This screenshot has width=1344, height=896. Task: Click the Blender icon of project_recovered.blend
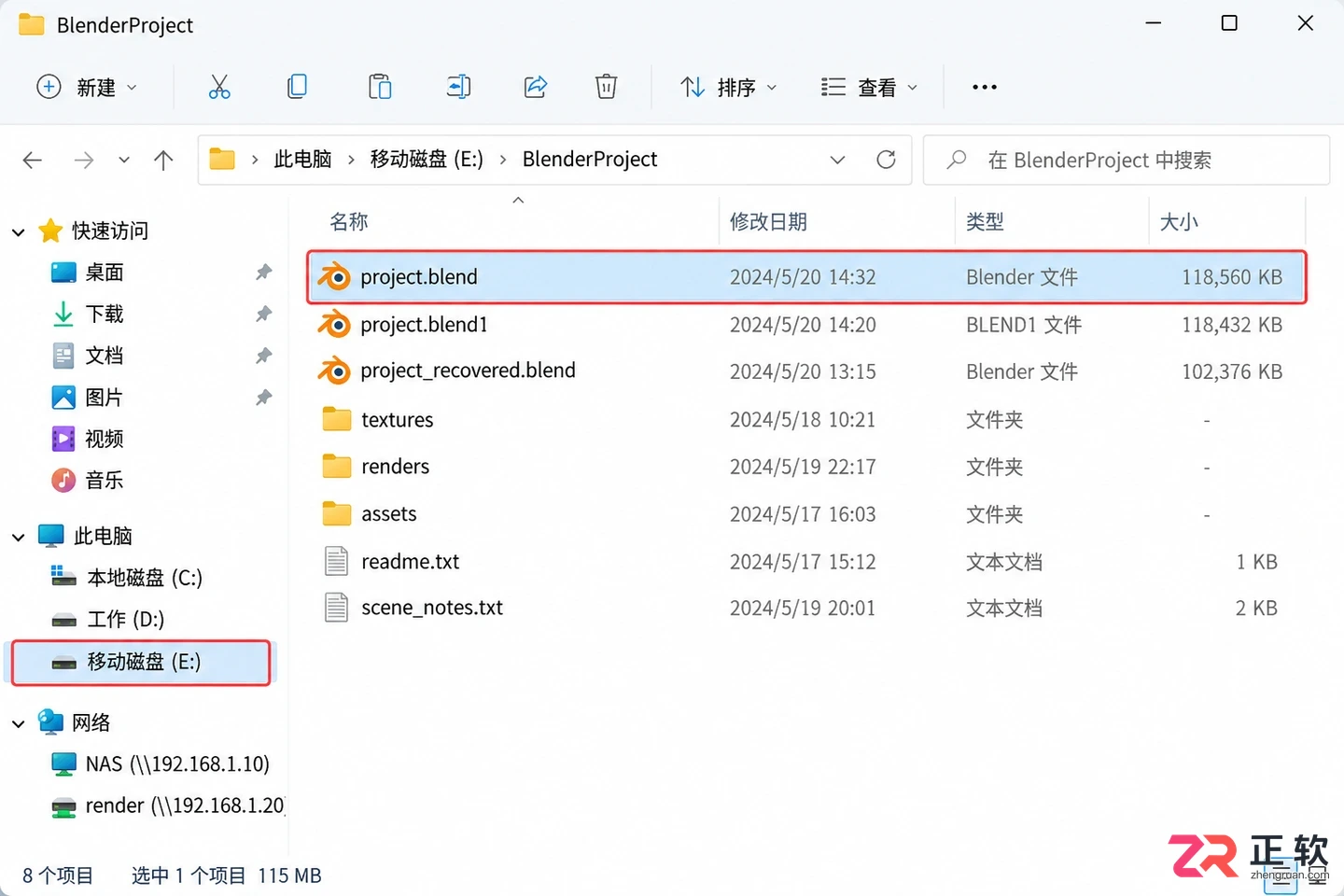(334, 371)
